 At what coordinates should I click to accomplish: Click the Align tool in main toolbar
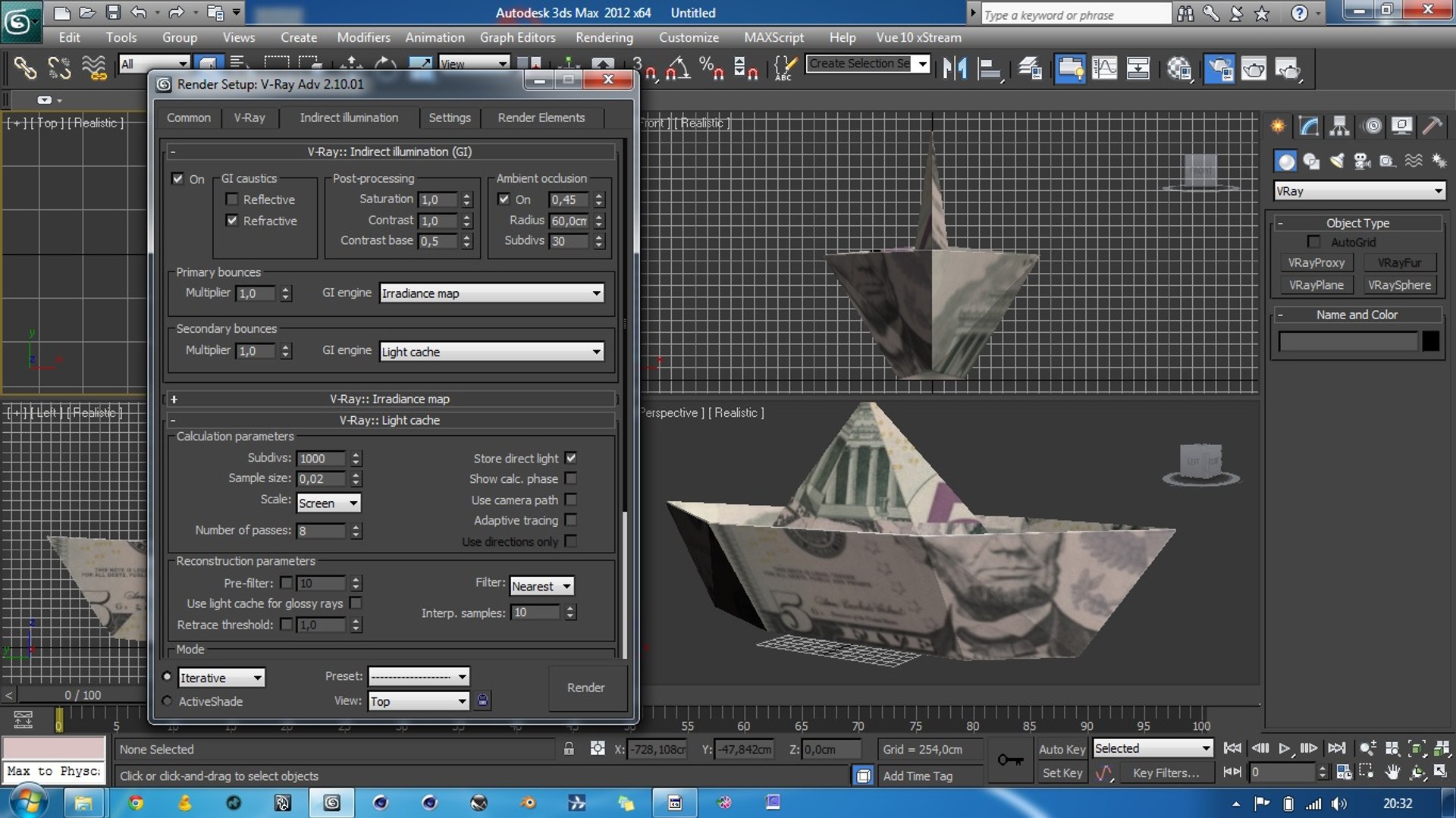click(x=990, y=68)
